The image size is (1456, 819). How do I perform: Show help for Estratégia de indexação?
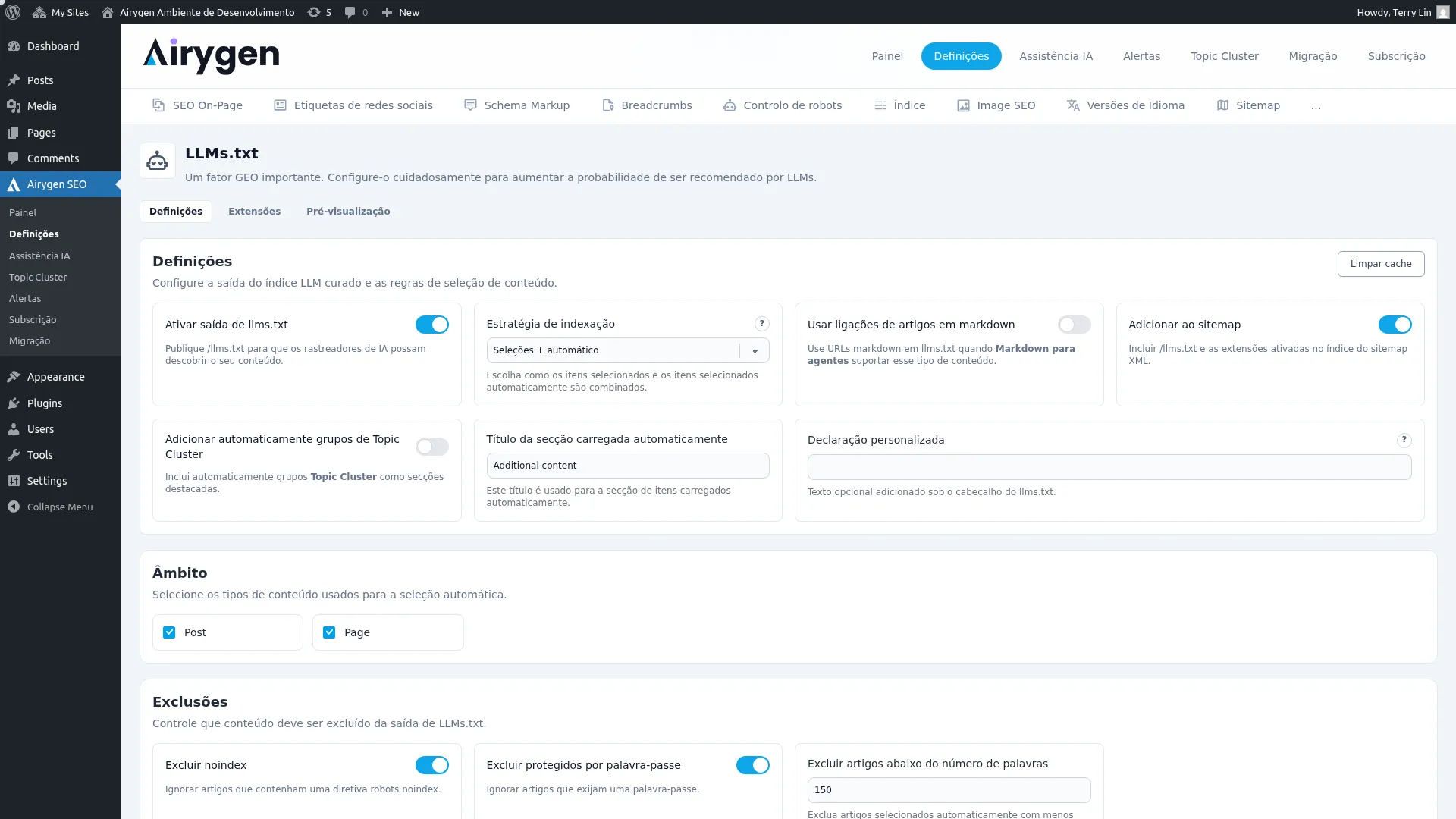click(761, 324)
